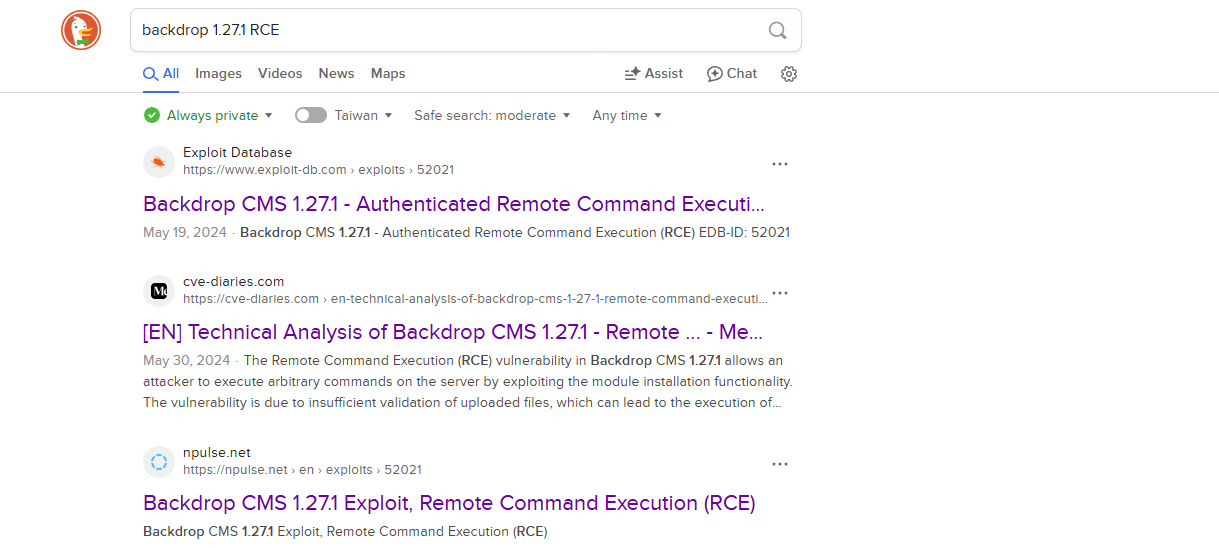Switch to the News tab
Screen dimensions: 1219x548
tap(336, 73)
